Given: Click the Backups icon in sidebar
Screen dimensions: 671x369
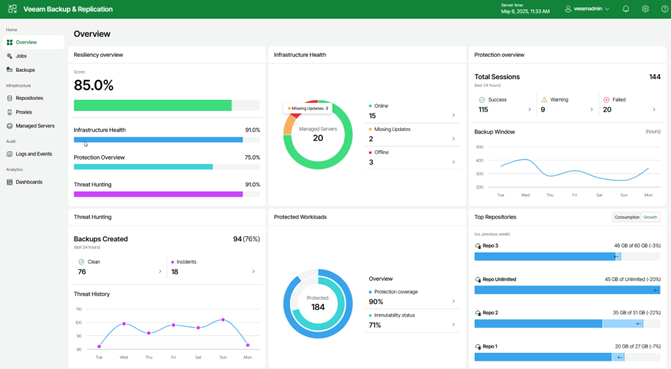Looking at the screenshot, I should point(9,70).
